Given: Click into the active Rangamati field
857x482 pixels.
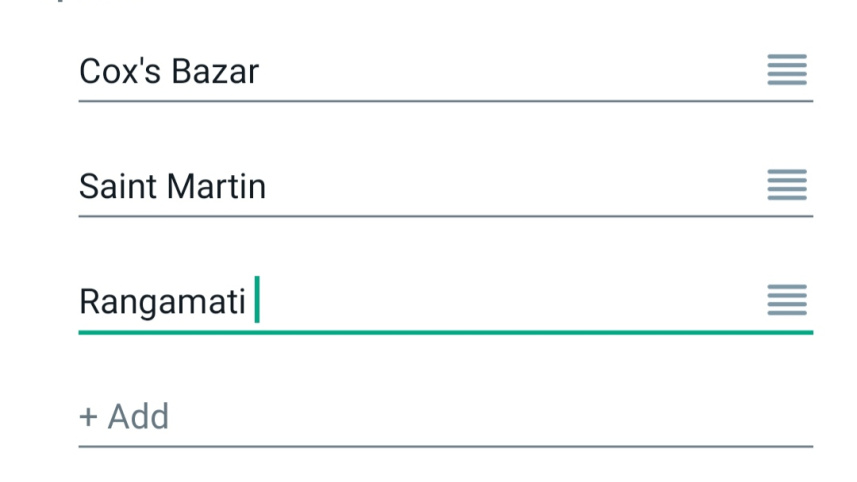Looking at the screenshot, I should point(400,301).
